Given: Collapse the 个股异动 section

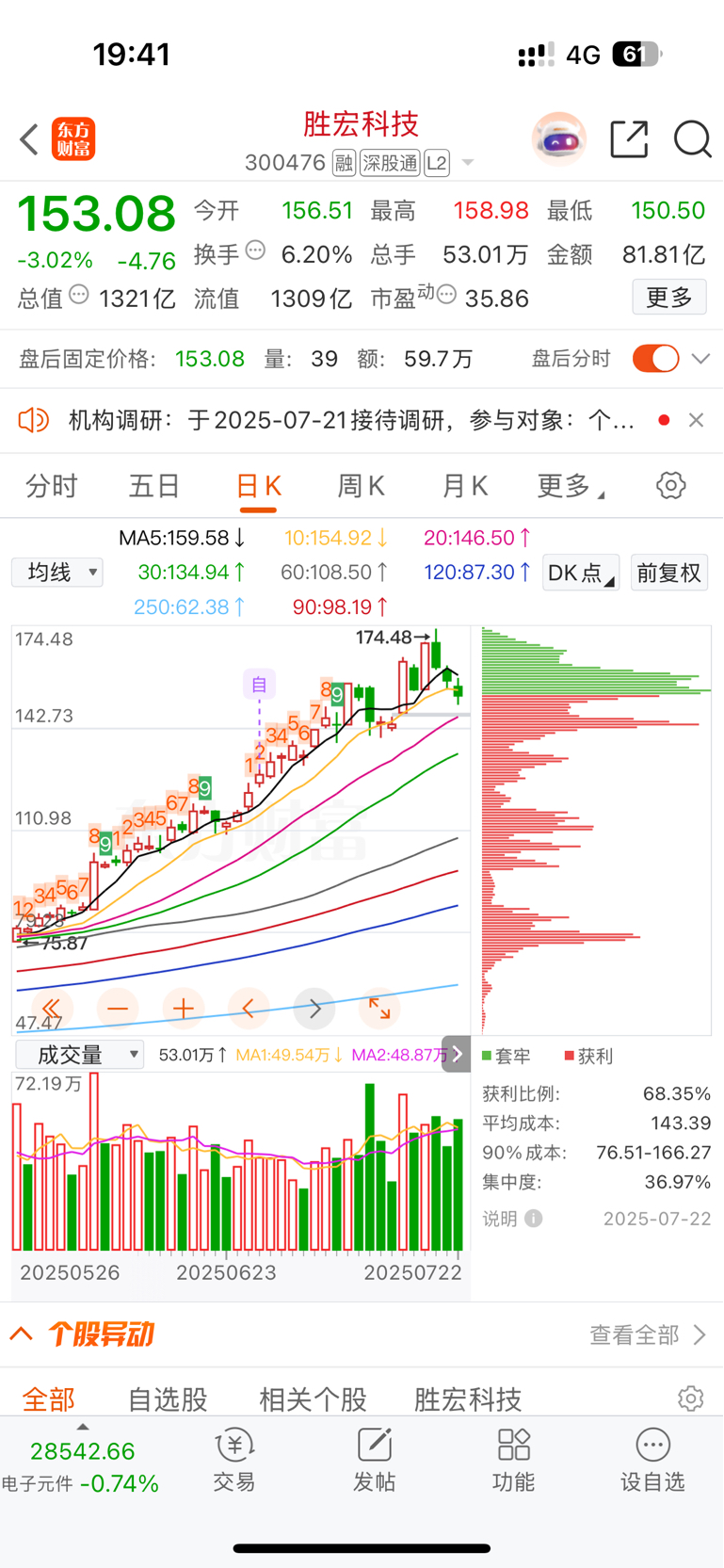Looking at the screenshot, I should [22, 1334].
